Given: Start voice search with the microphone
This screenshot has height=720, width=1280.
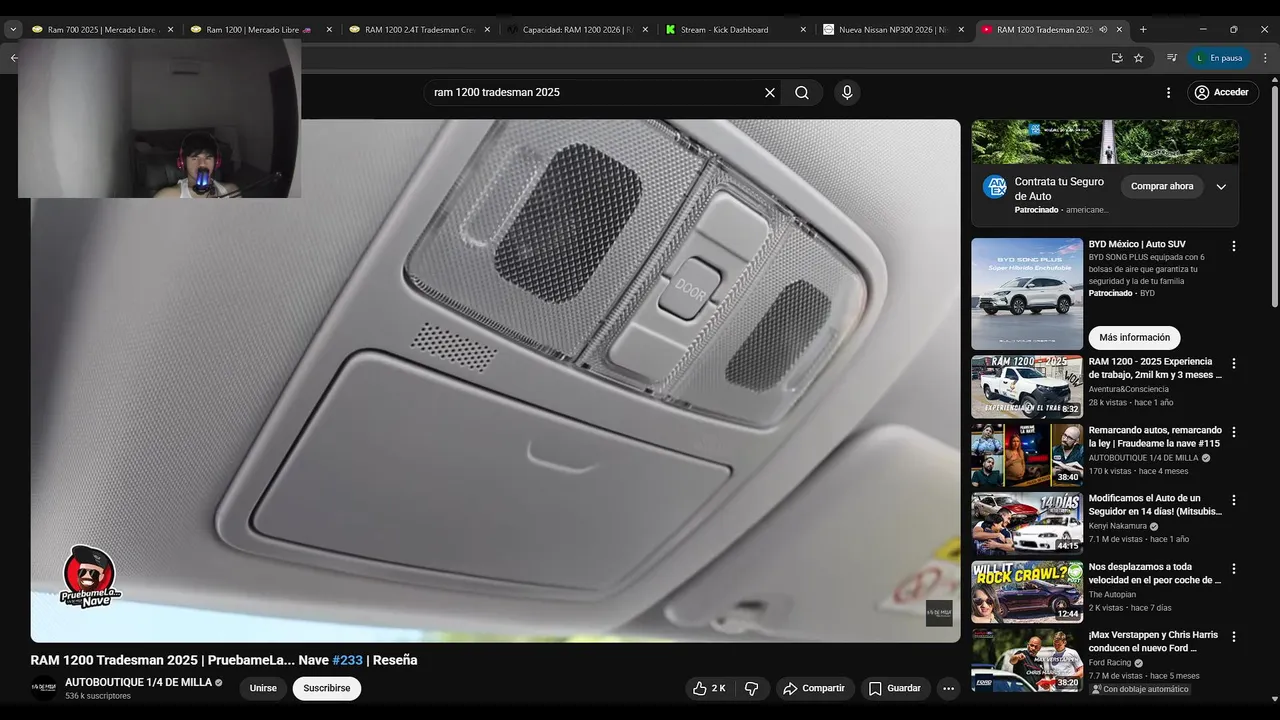Looking at the screenshot, I should click(x=847, y=92).
